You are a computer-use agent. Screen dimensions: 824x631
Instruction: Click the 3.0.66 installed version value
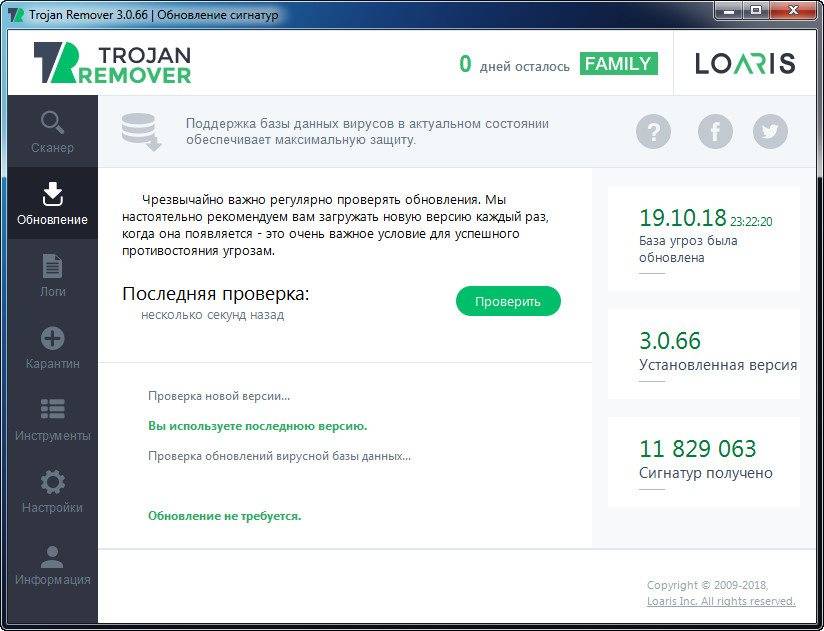670,340
